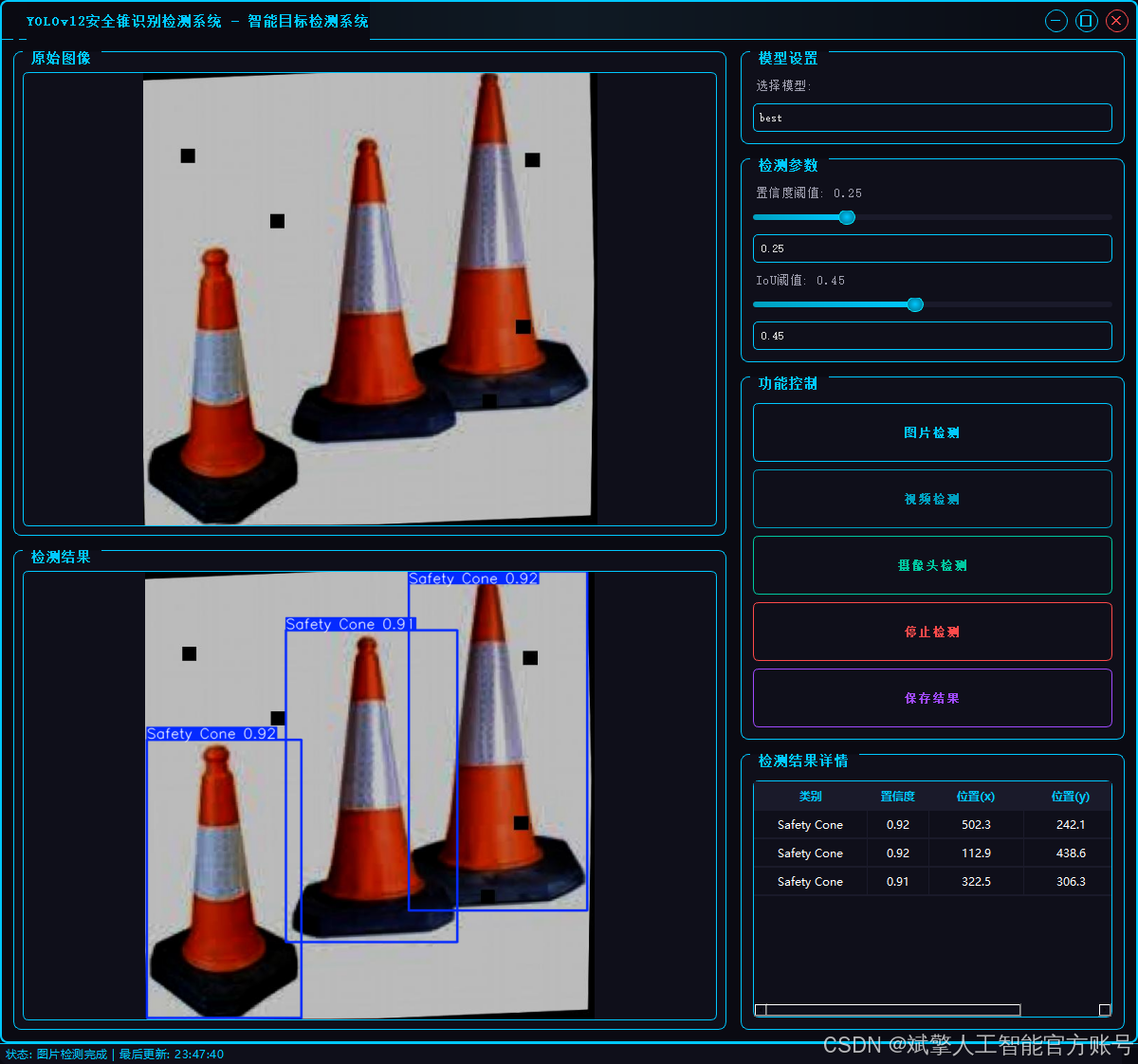The height and width of the screenshot is (1064, 1138).
Task: Select the 类别 column header
Action: click(x=810, y=797)
